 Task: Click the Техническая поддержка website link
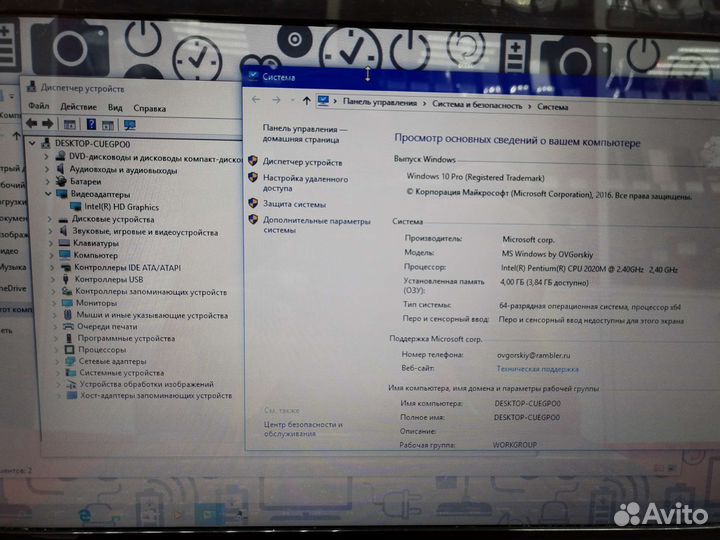pyautogui.click(x=537, y=369)
